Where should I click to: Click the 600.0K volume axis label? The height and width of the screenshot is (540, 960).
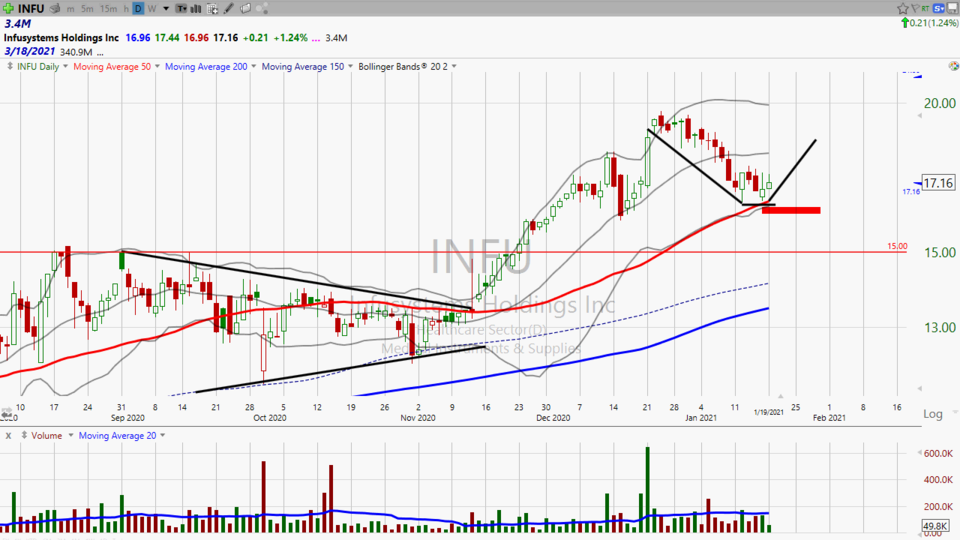point(938,454)
